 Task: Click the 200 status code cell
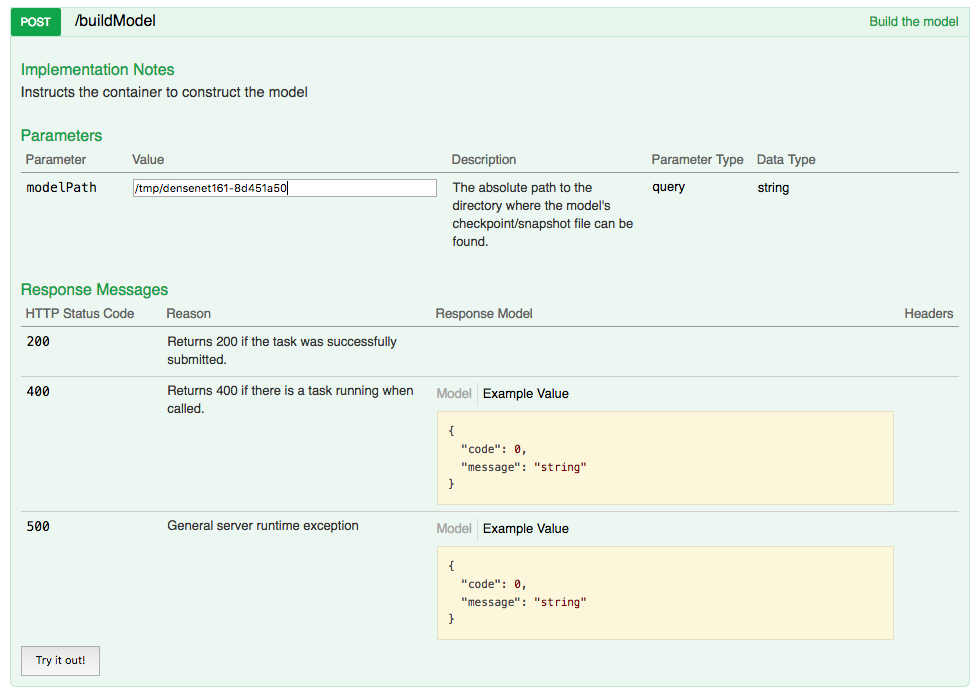[x=38, y=341]
